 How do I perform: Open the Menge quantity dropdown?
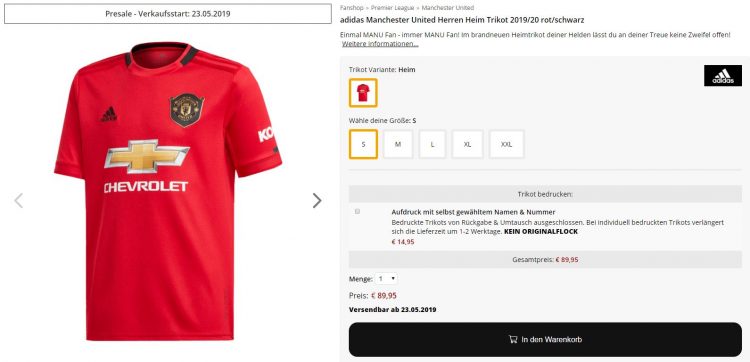click(x=386, y=278)
